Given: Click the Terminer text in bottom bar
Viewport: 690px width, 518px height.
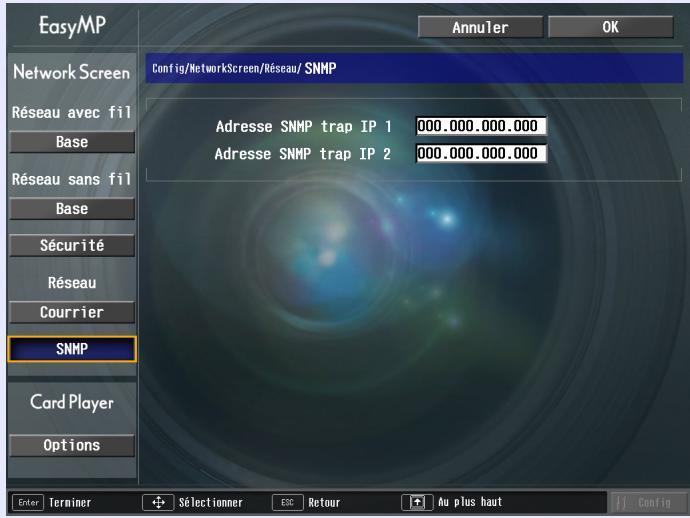Looking at the screenshot, I should 70,502.
